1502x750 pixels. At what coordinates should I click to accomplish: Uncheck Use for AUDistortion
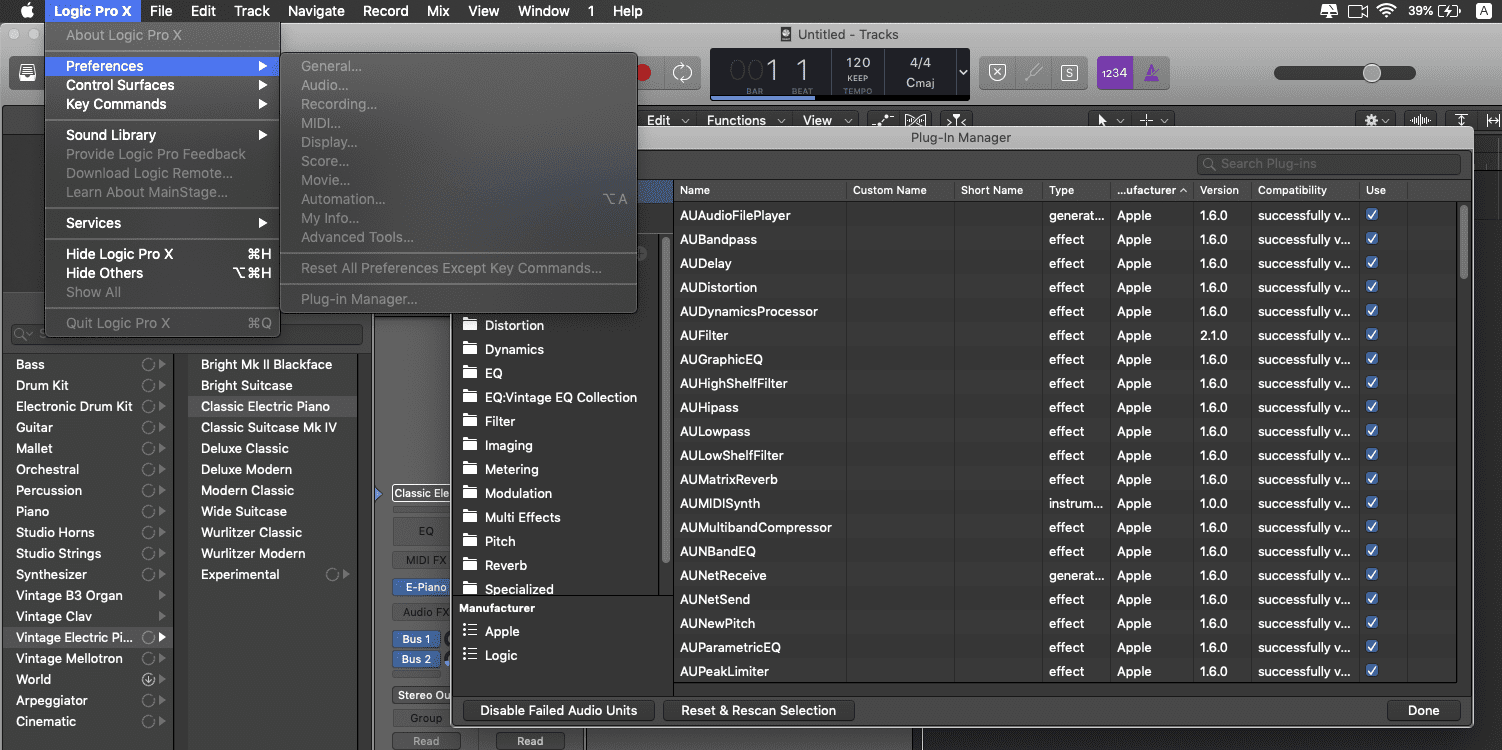[1372, 287]
